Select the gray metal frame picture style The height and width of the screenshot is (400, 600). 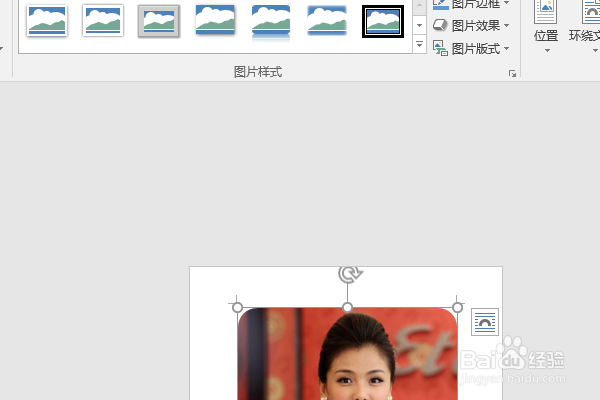pyautogui.click(x=159, y=21)
